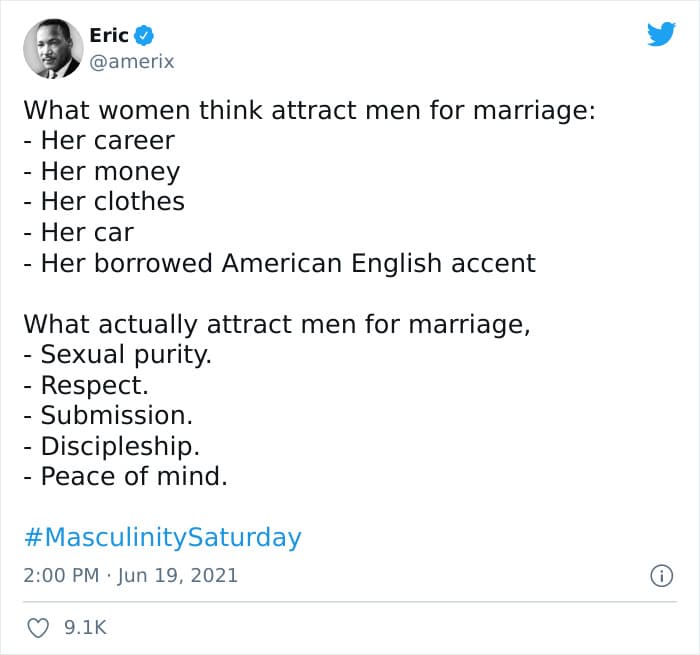Click the 'Submission.' line
This screenshot has width=700, height=655.
(108, 416)
